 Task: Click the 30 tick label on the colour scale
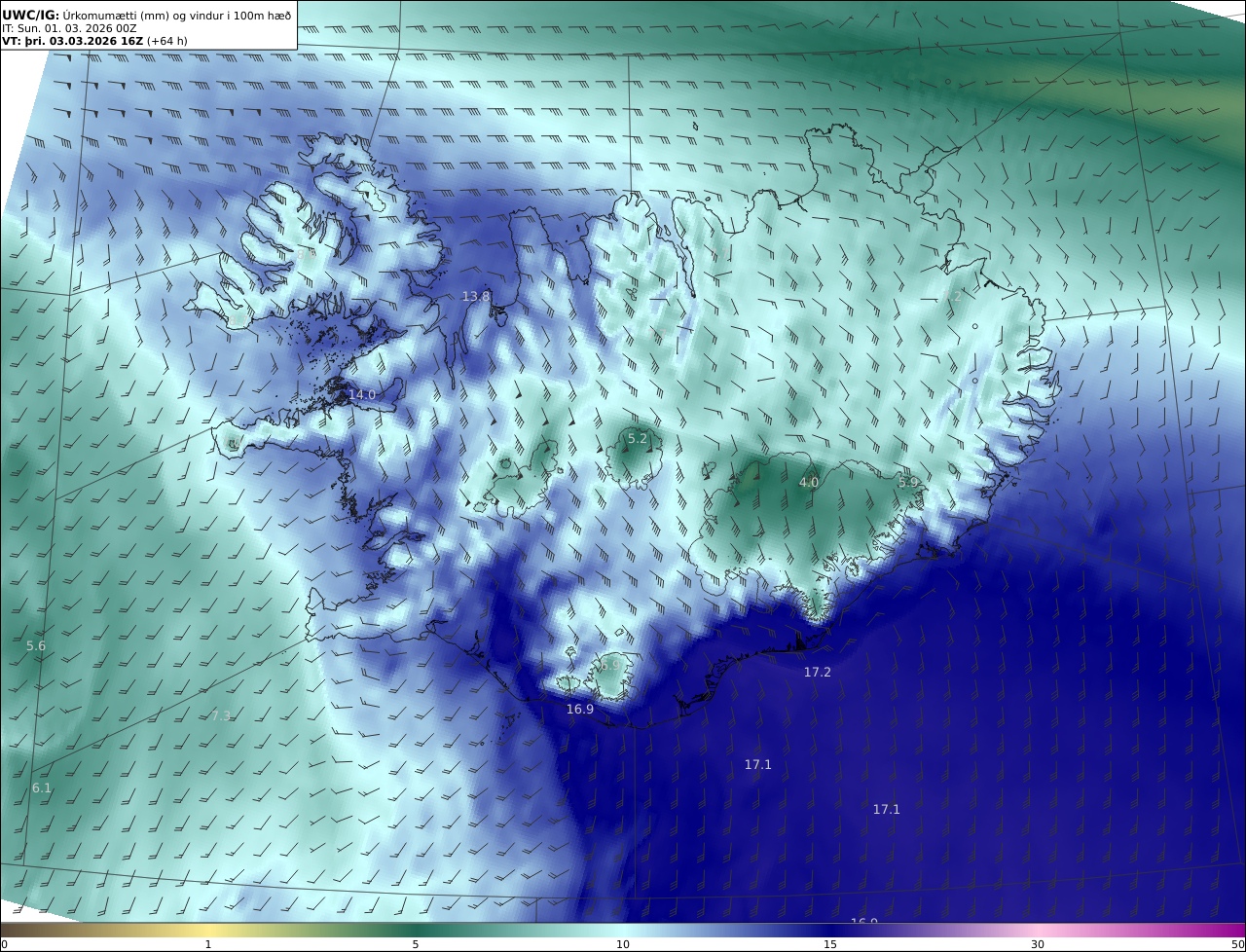click(x=1038, y=944)
